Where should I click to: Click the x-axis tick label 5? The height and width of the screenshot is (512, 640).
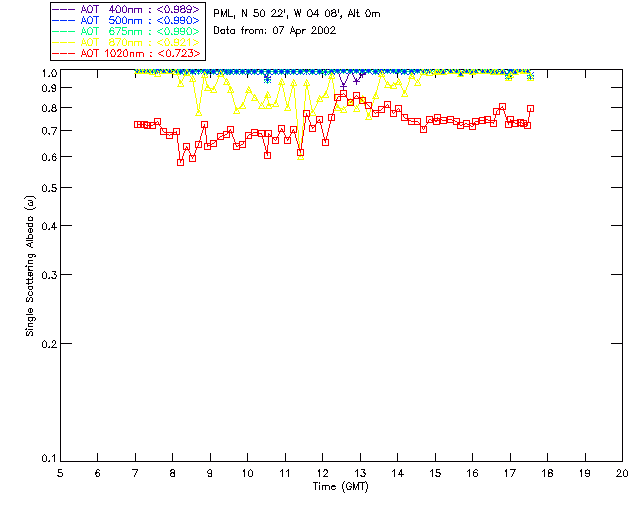pyautogui.click(x=60, y=473)
